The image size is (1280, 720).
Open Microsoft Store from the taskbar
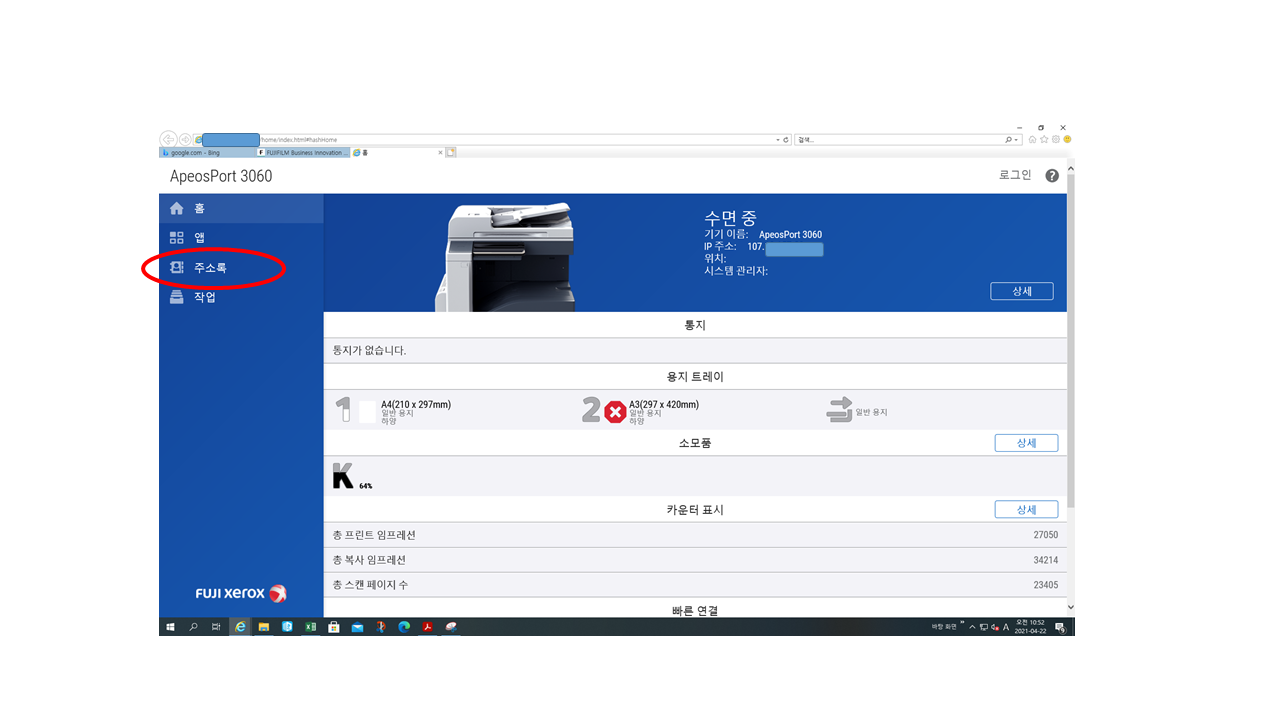click(334, 627)
